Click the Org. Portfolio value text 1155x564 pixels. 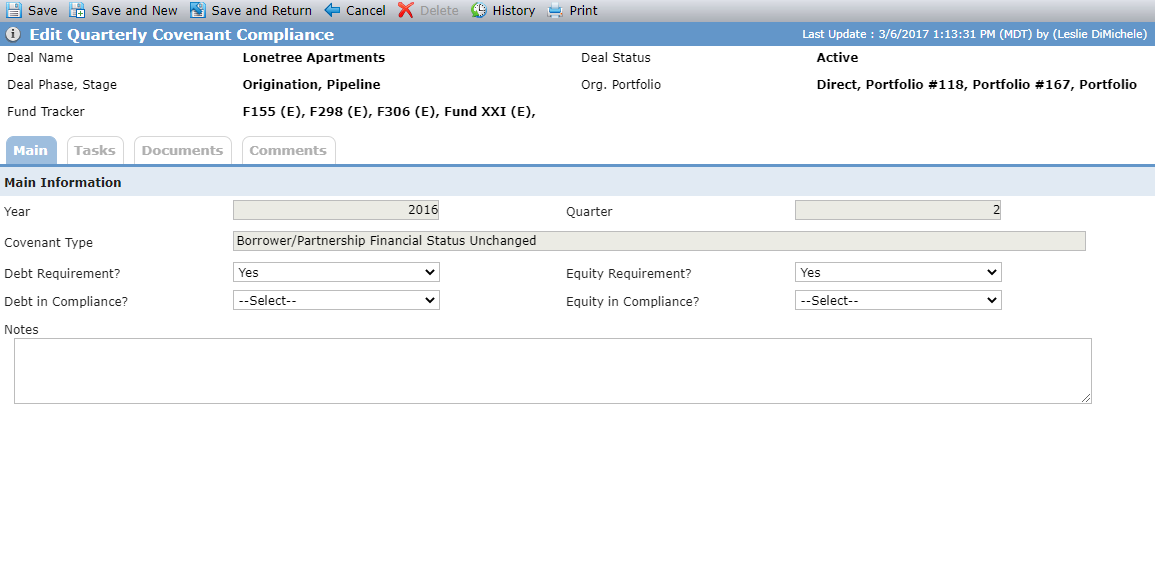tap(977, 85)
